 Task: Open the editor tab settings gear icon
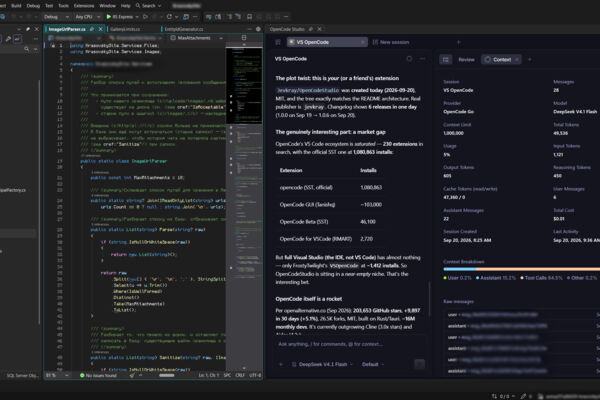(258, 29)
